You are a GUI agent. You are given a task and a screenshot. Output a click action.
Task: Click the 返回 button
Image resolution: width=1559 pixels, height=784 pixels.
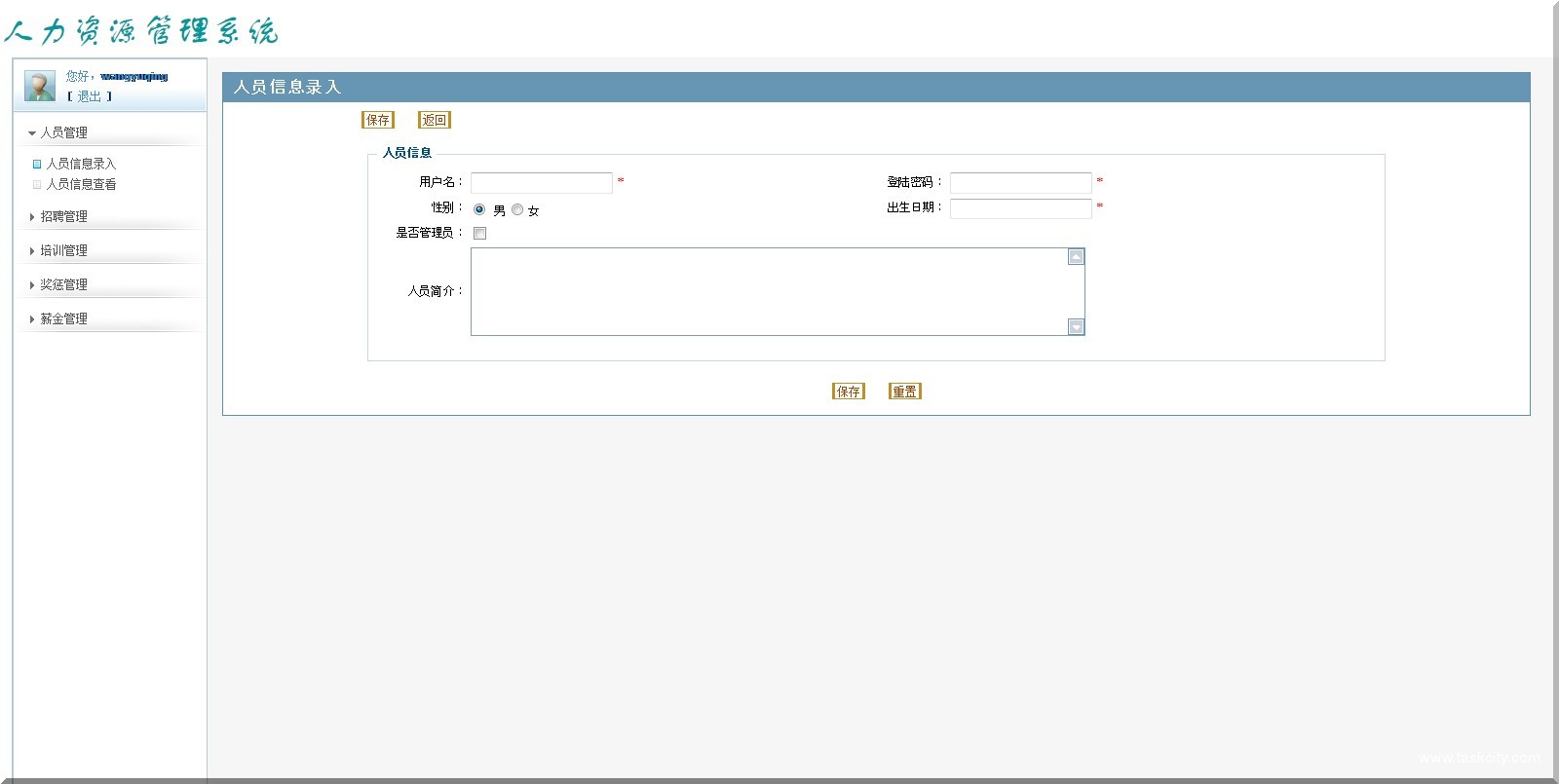435,120
